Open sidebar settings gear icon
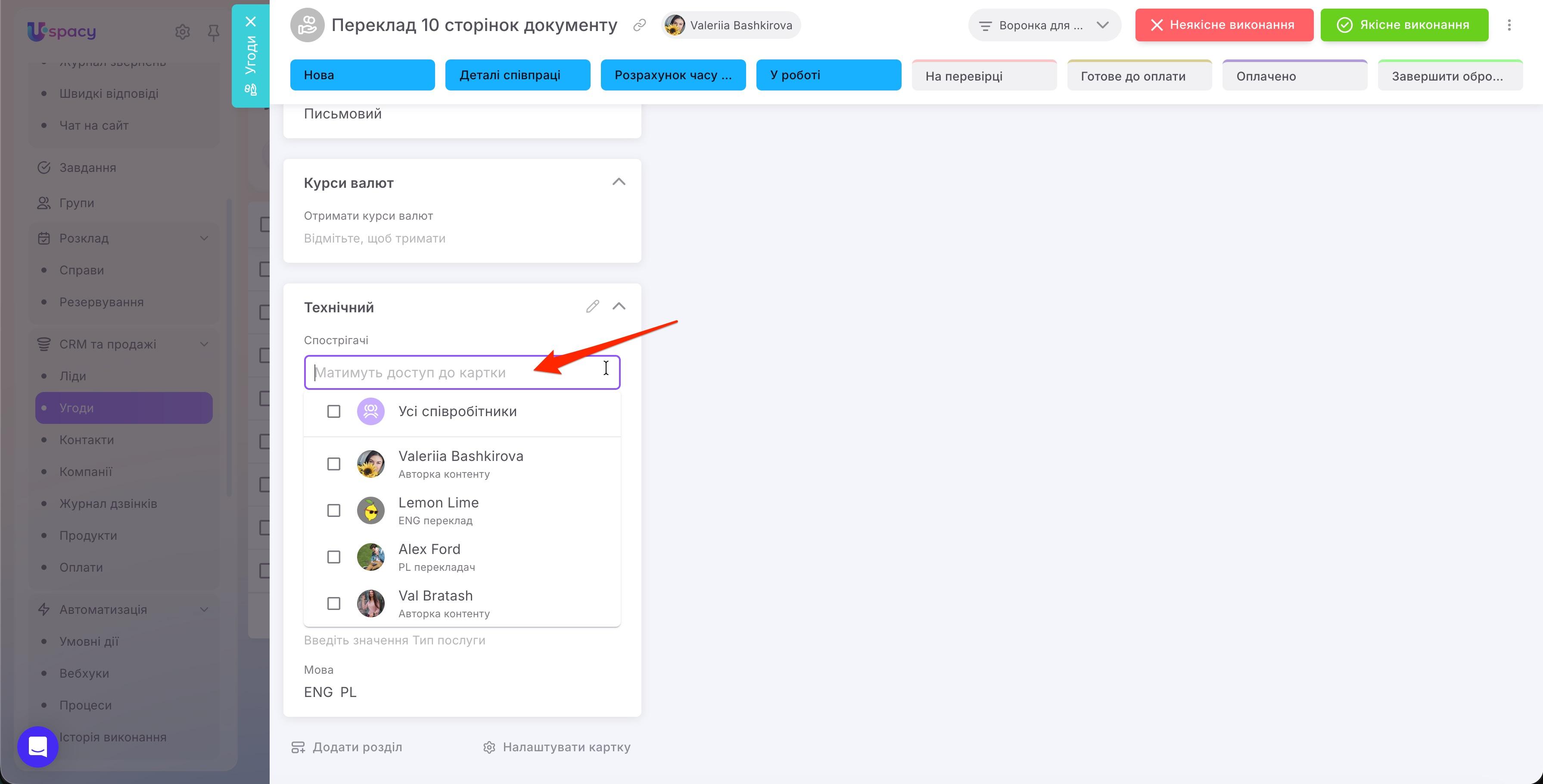The image size is (1543, 784). click(x=182, y=32)
